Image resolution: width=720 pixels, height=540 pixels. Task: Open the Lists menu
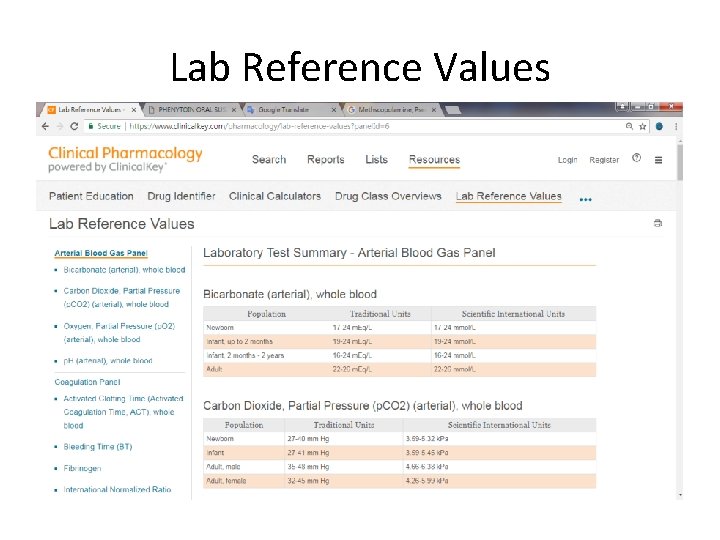[377, 160]
